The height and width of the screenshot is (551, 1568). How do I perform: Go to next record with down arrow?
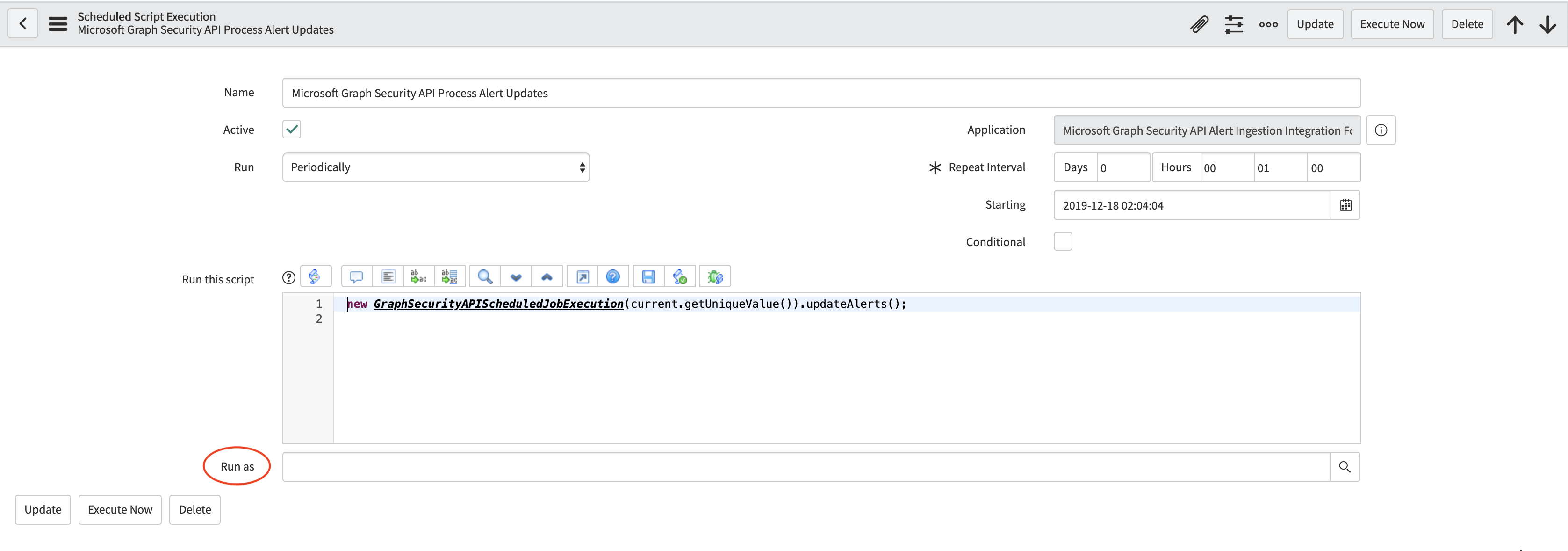(x=1548, y=24)
